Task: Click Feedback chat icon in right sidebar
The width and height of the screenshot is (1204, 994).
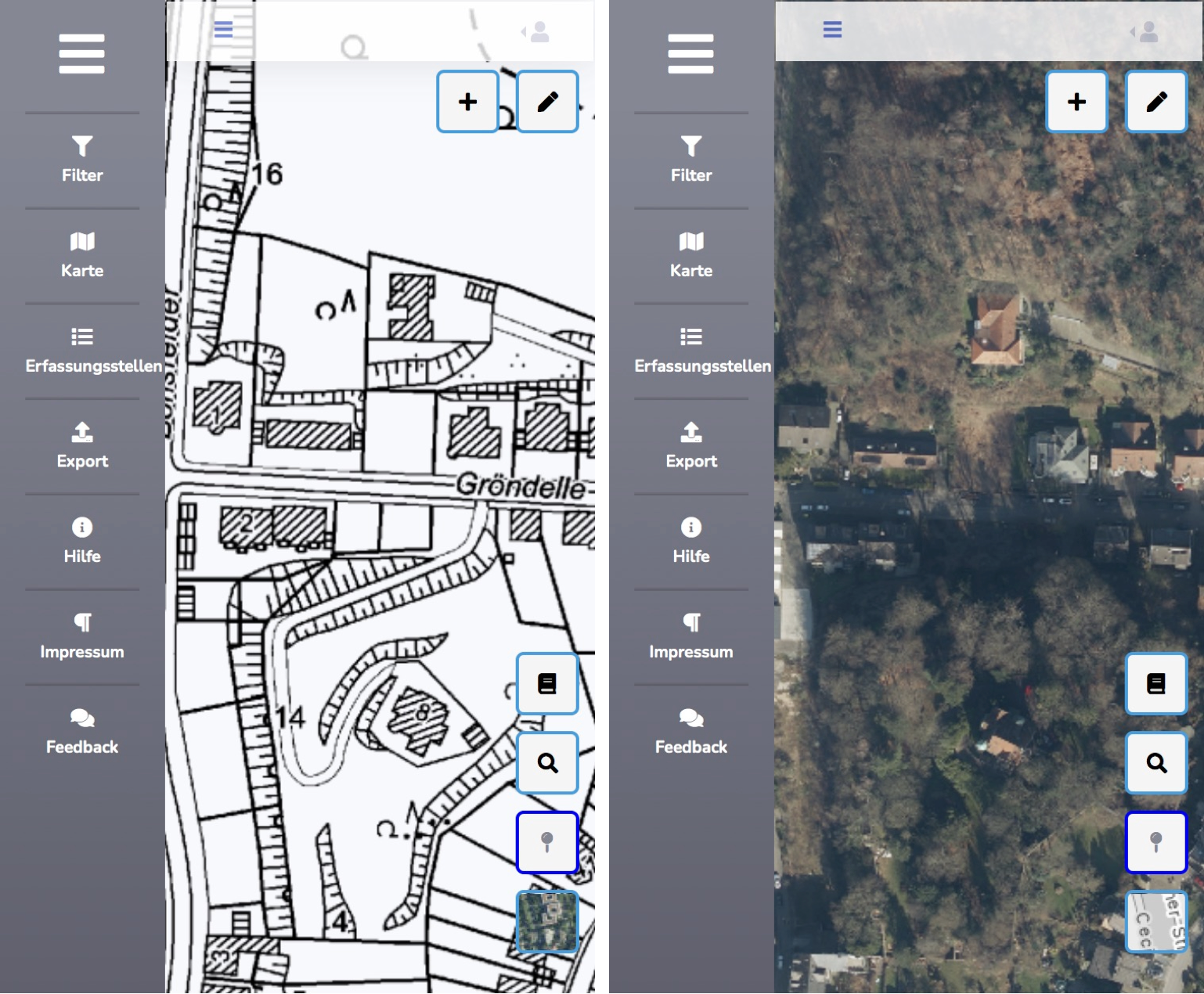Action: 691,718
